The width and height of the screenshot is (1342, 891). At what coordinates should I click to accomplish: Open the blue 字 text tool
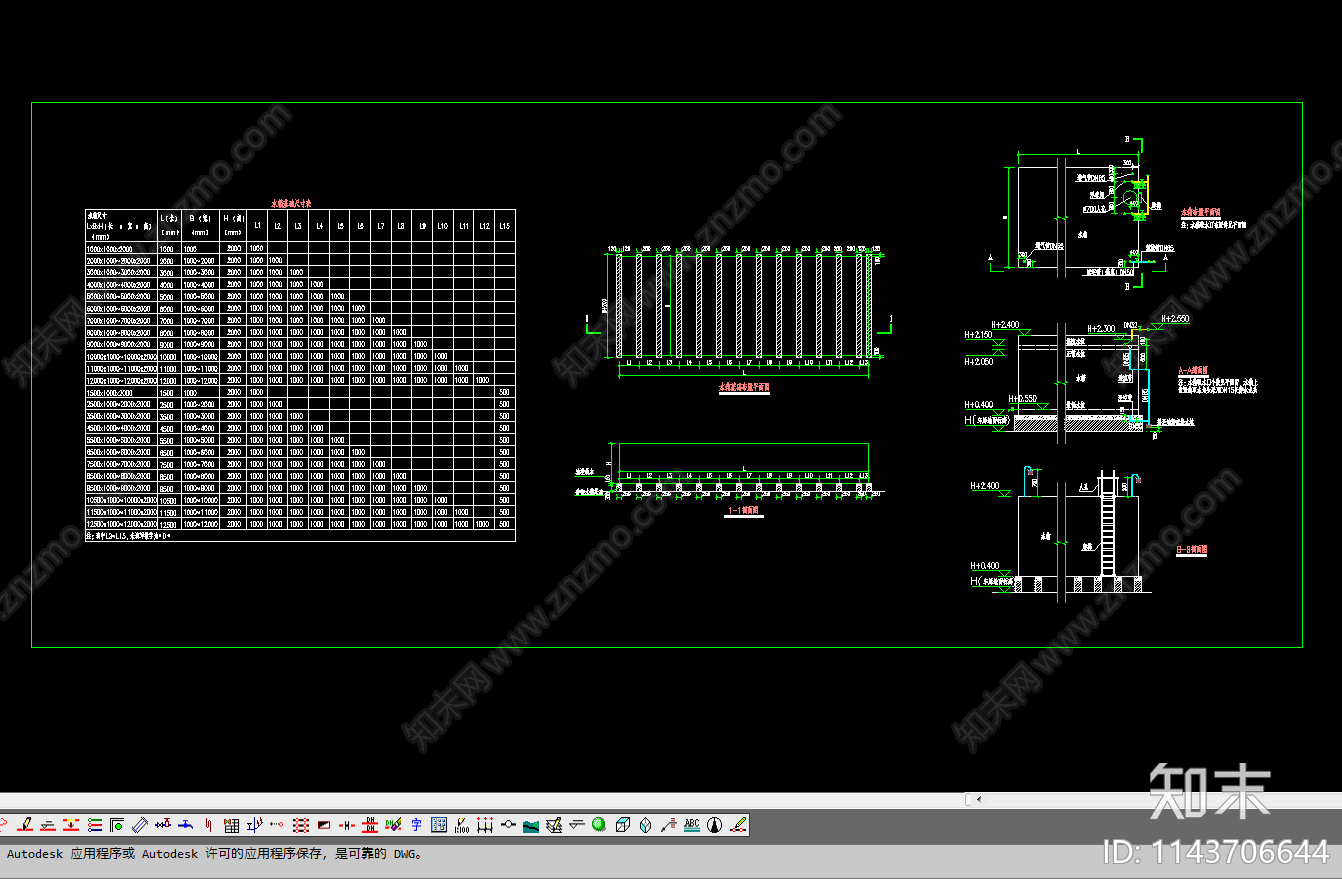[416, 825]
